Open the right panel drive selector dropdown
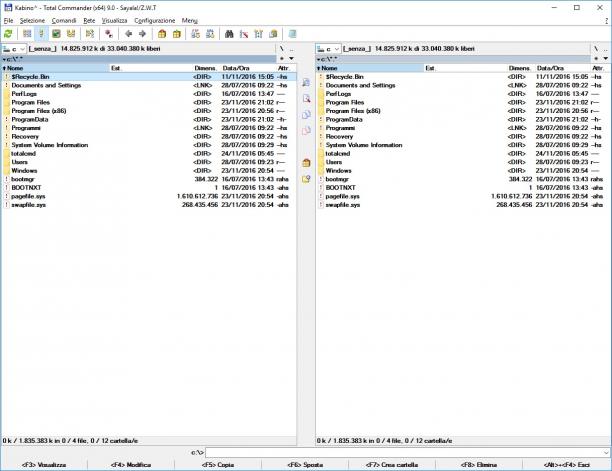The height and width of the screenshot is (471, 612). (x=328, y=49)
